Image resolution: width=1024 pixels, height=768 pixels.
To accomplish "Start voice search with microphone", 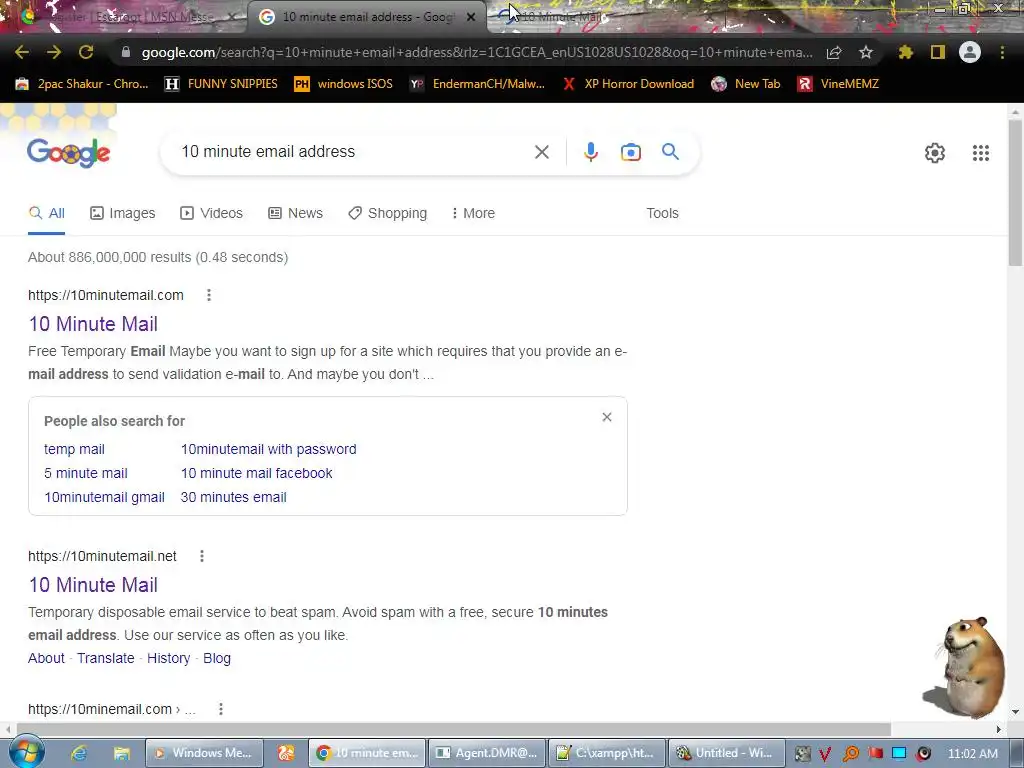I will [x=590, y=152].
